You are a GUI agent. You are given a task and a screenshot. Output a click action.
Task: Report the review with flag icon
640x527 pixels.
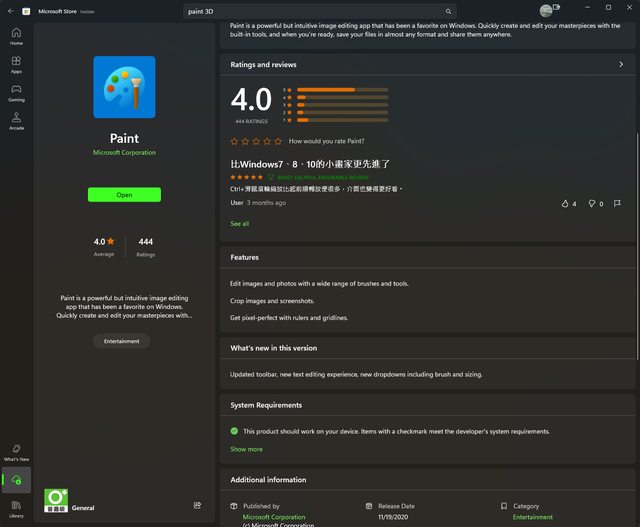click(x=617, y=203)
